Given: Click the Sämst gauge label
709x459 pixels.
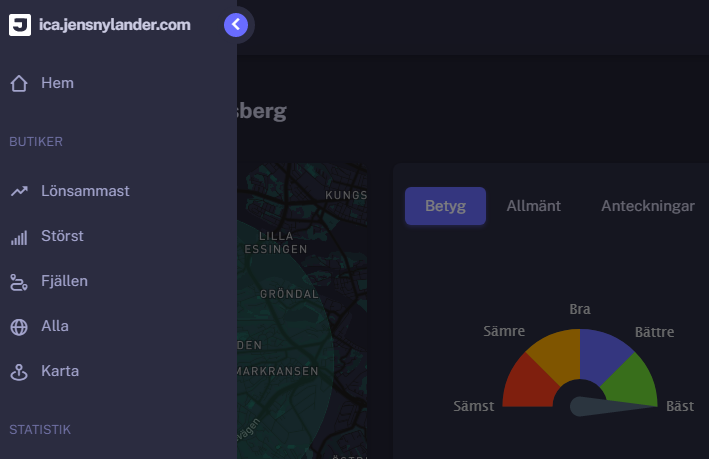Looking at the screenshot, I should [x=473, y=406].
